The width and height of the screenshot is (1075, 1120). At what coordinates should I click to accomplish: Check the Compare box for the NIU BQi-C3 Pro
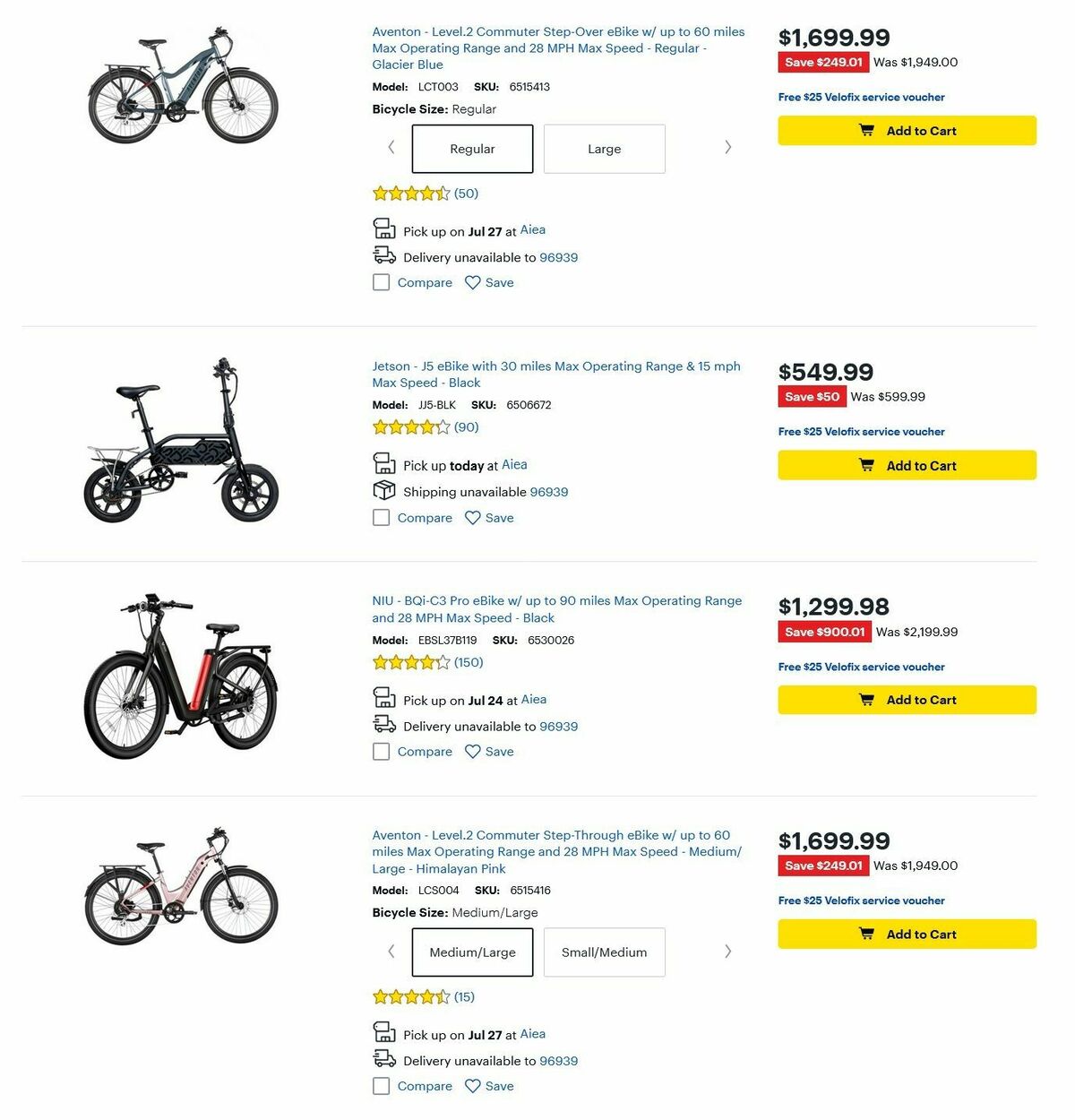click(381, 752)
